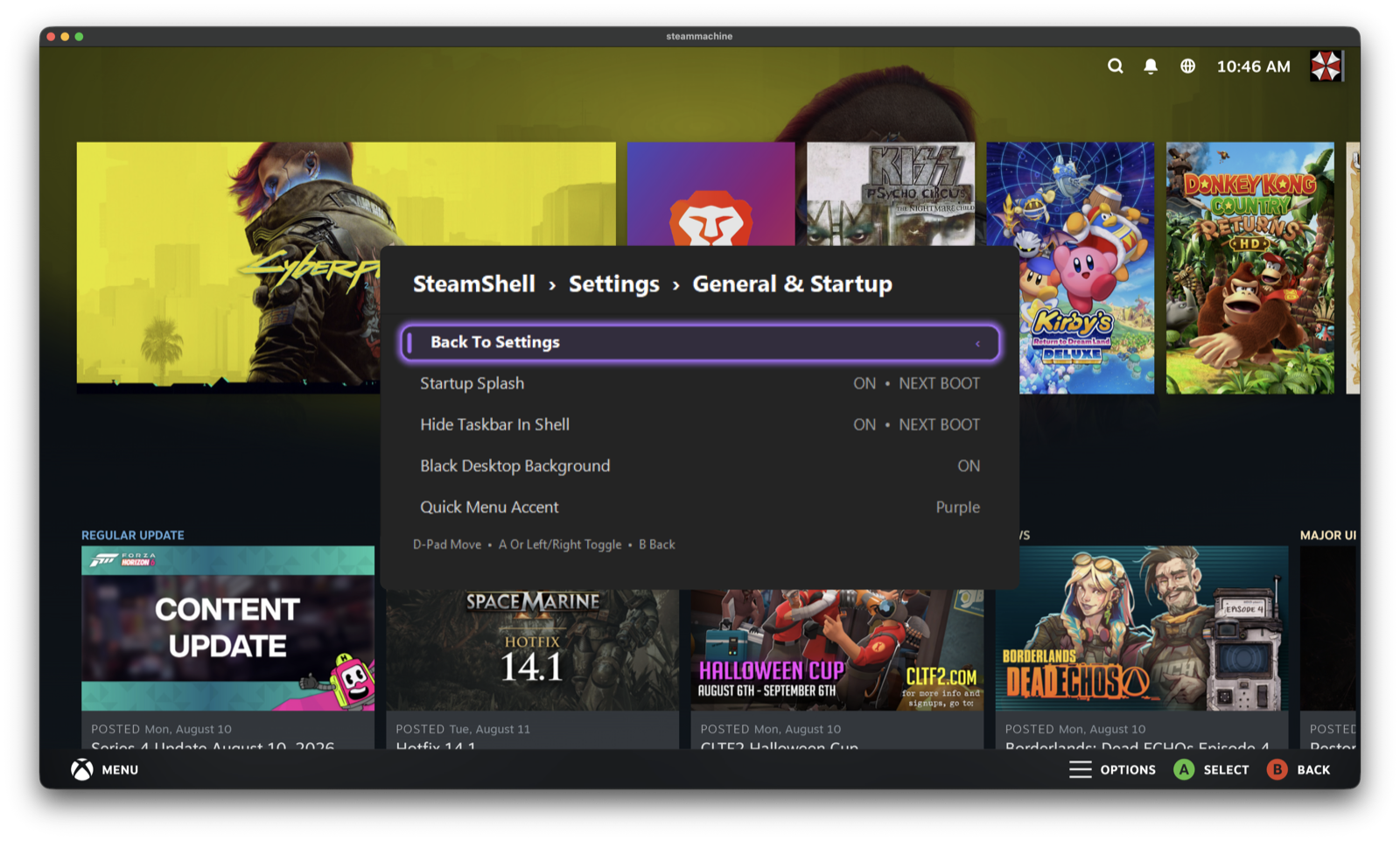The image size is (1400, 841).
Task: Go to SteamShell breadcrumb
Action: [x=474, y=284]
